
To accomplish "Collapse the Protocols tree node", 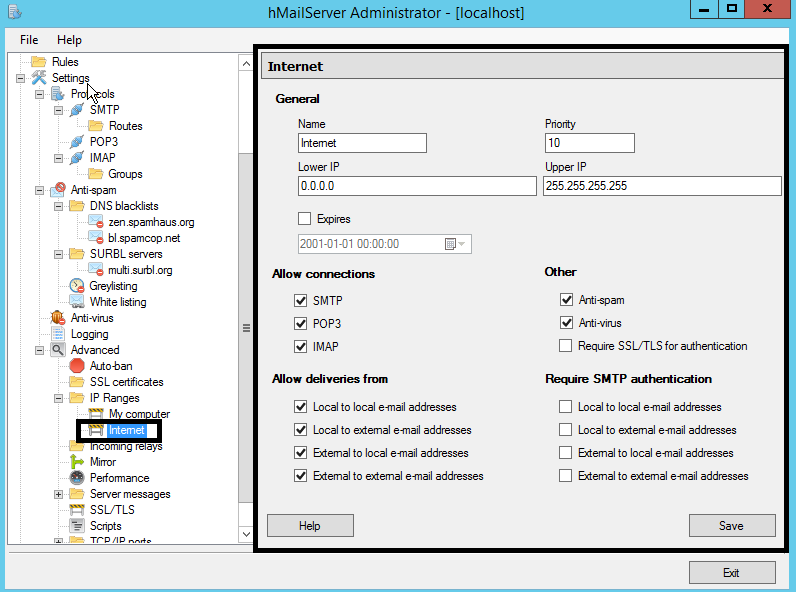I will click(39, 94).
